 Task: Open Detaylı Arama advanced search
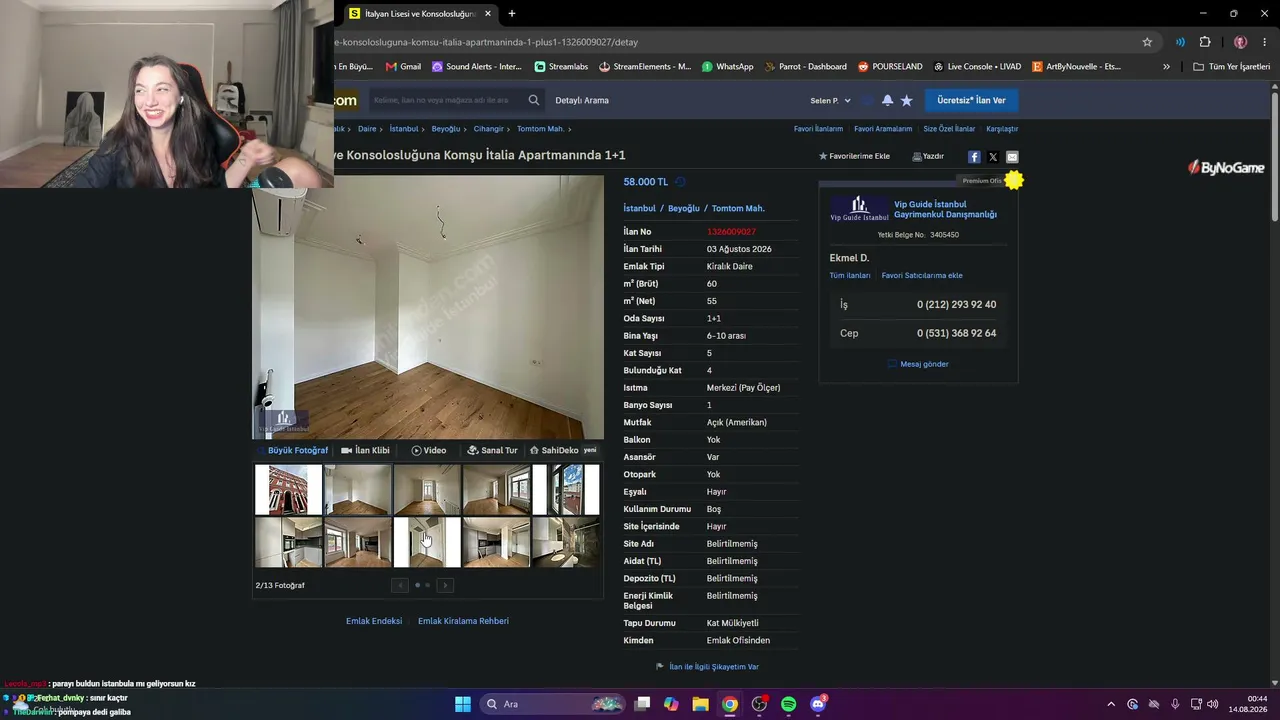point(582,100)
